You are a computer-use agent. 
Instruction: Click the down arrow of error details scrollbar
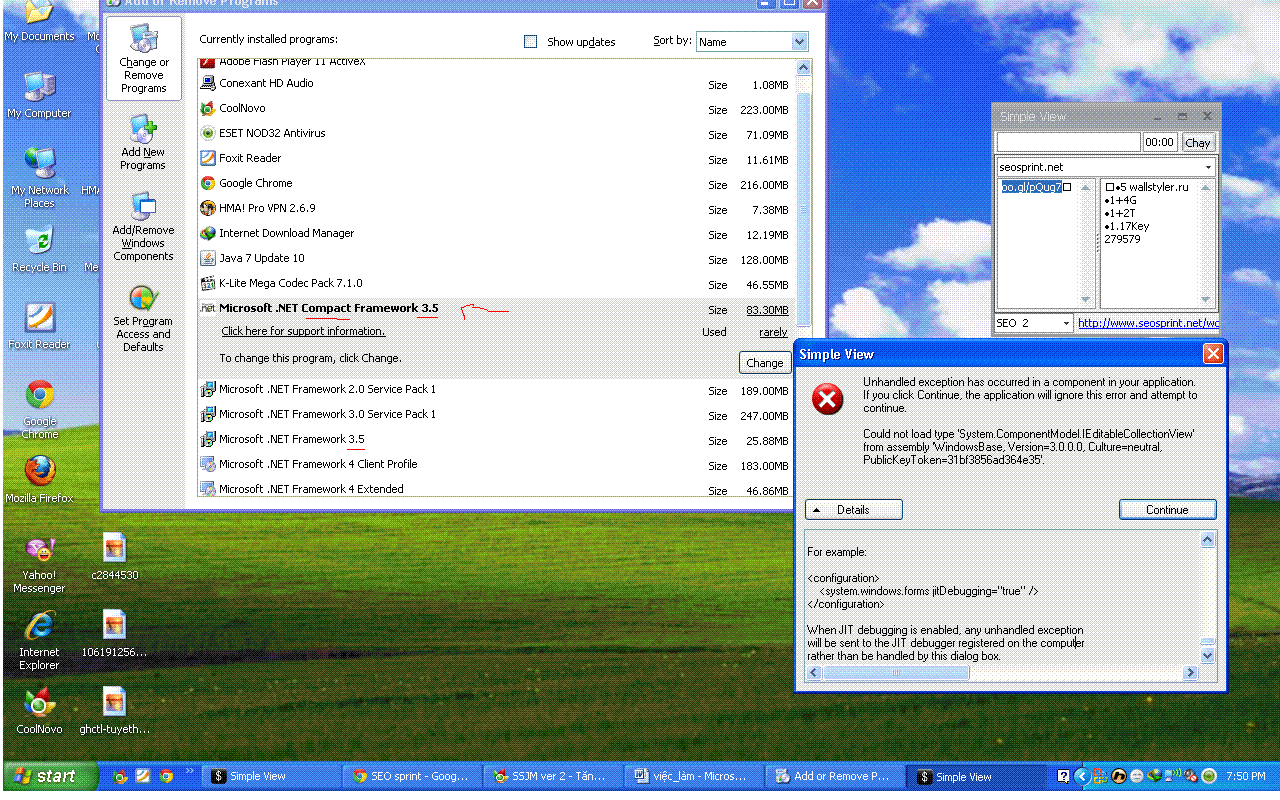pyautogui.click(x=1207, y=656)
